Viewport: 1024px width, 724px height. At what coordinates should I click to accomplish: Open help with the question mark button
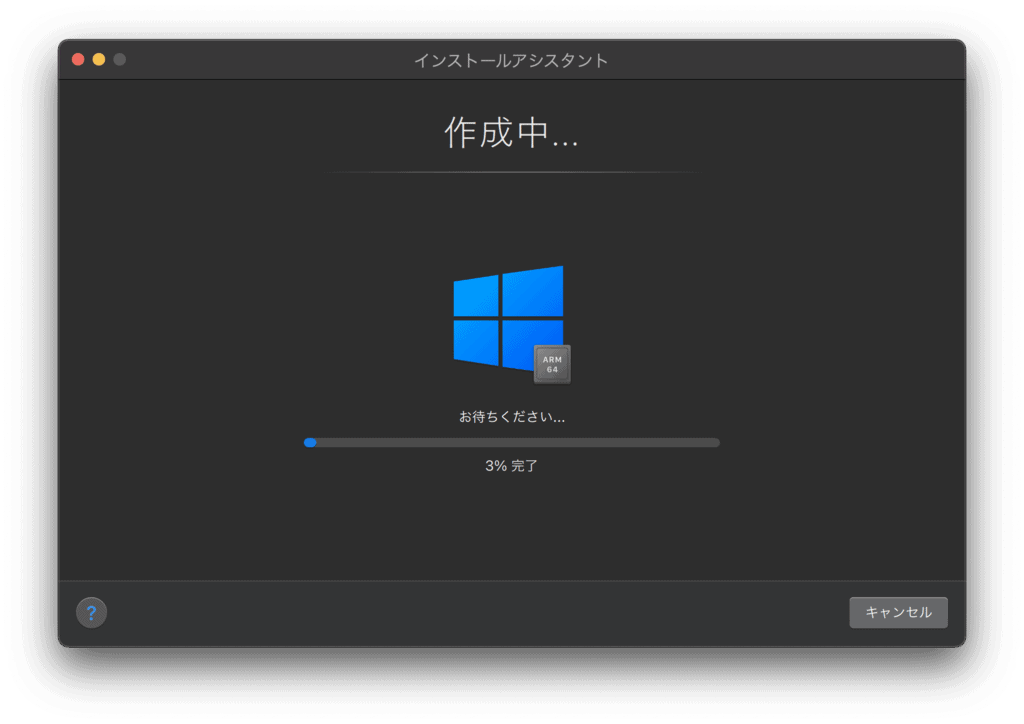coord(91,612)
